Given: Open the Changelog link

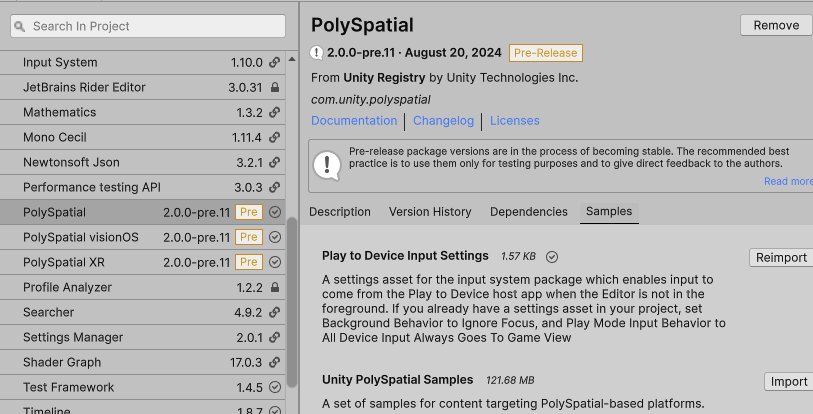Looking at the screenshot, I should click(443, 120).
